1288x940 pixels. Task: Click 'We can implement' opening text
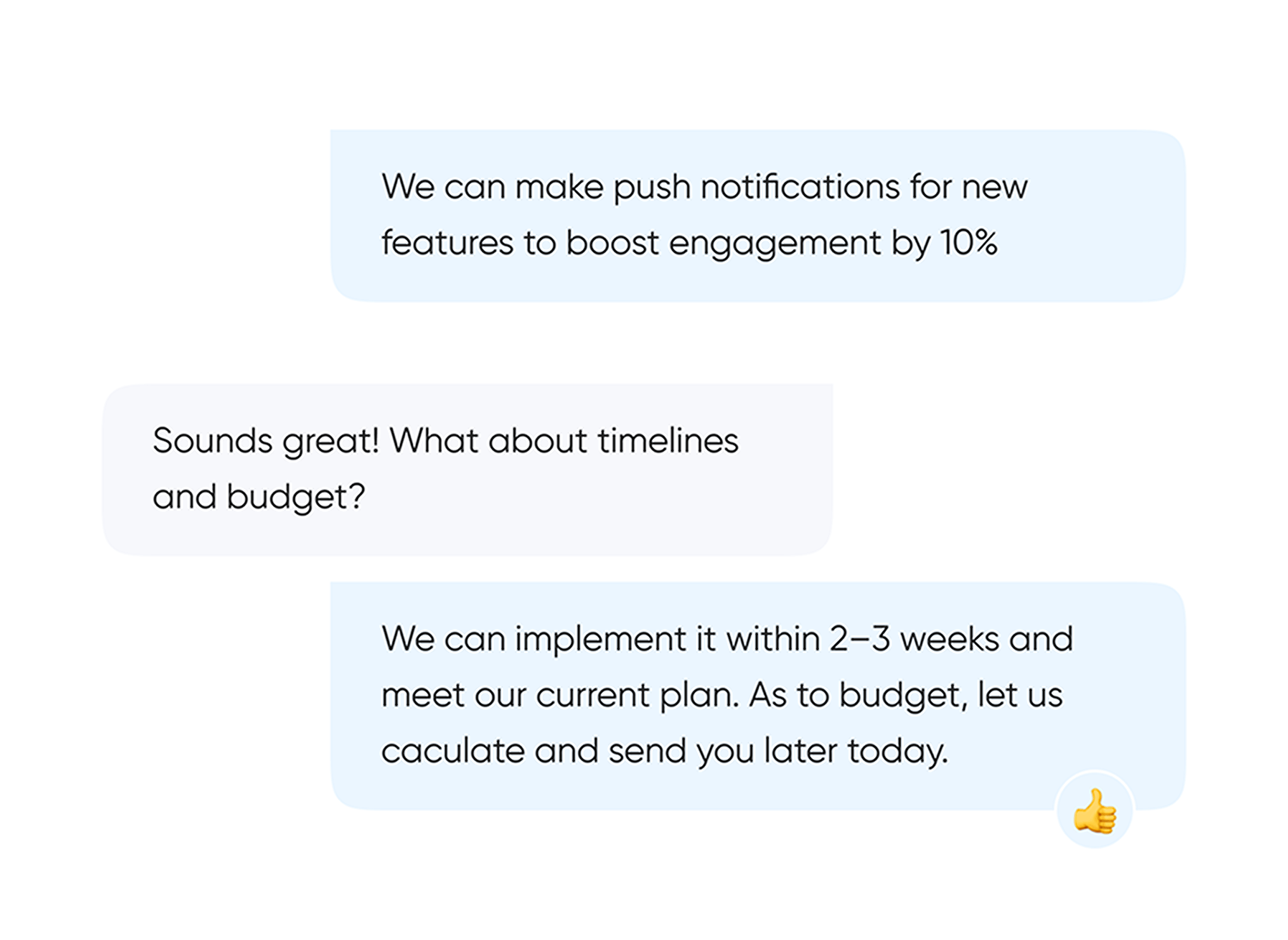coord(533,639)
